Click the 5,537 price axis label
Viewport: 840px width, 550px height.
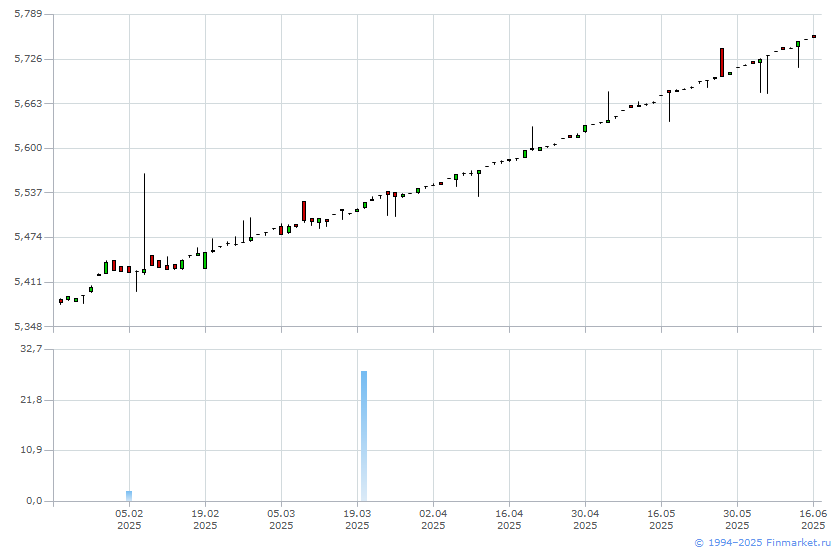point(28,192)
